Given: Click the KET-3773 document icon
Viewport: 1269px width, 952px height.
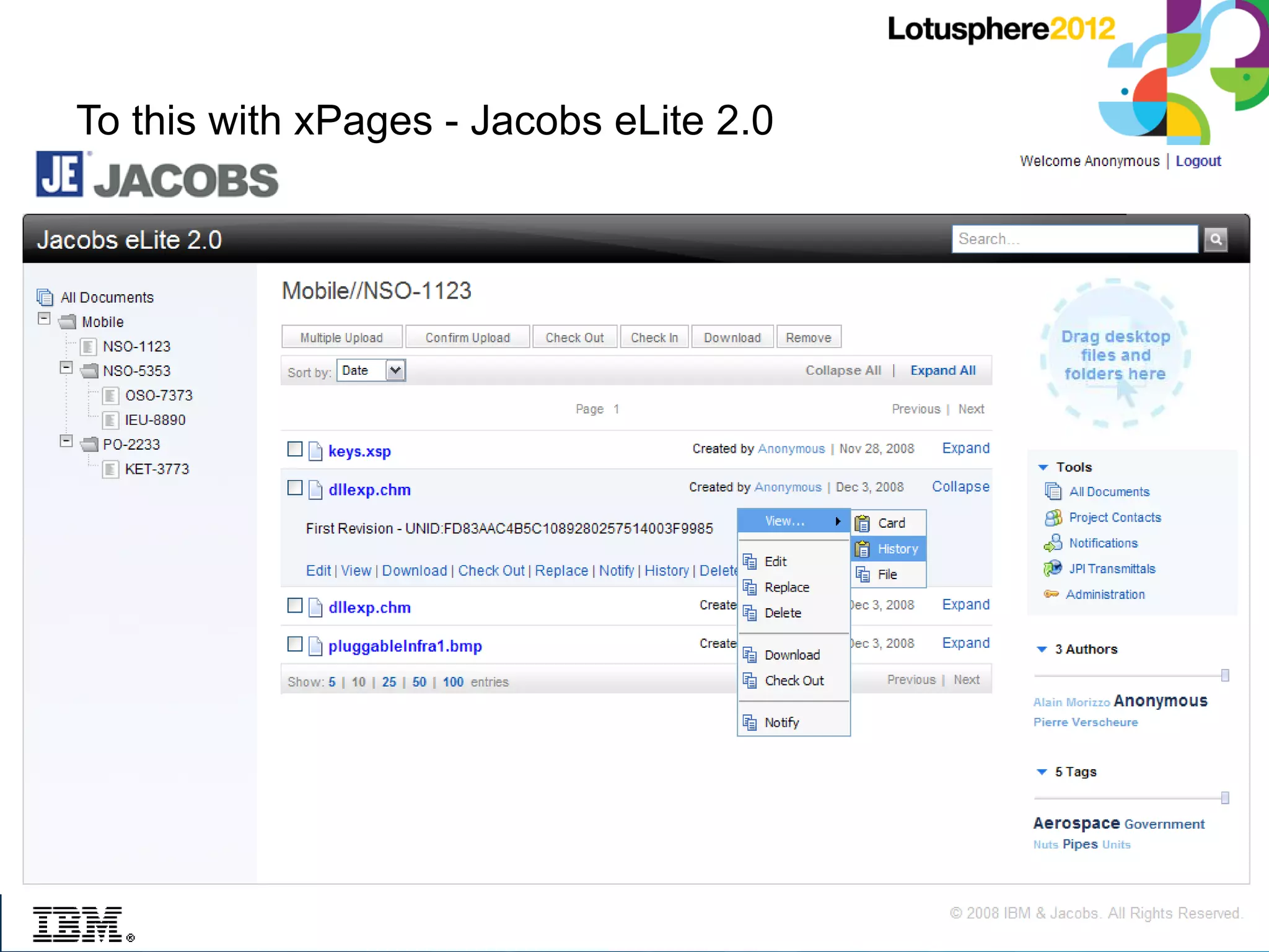Looking at the screenshot, I should click(110, 469).
